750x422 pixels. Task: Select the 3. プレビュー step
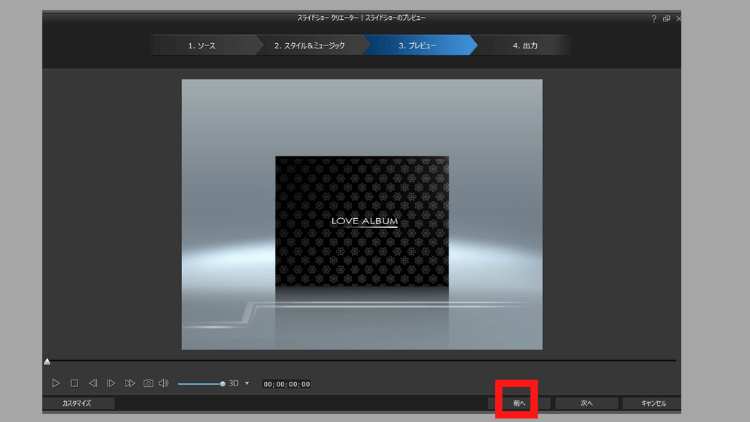(x=417, y=46)
